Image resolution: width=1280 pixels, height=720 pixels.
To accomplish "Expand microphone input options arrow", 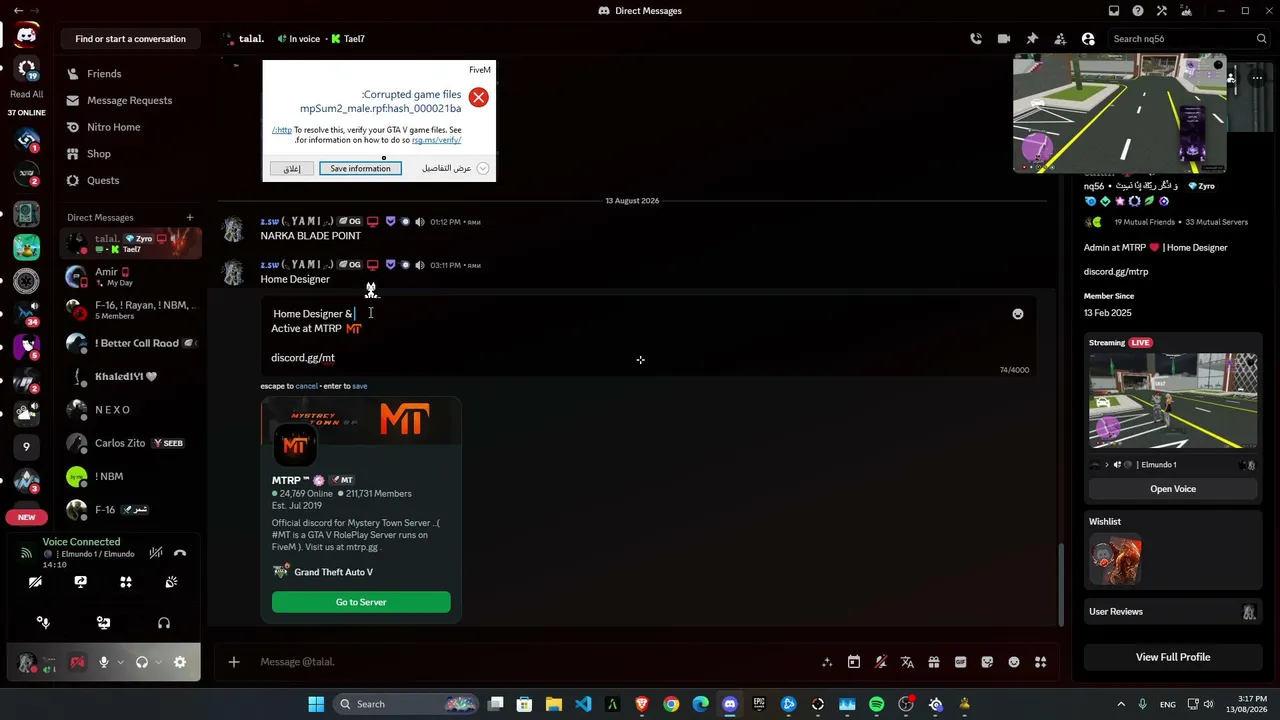I will tap(120, 662).
